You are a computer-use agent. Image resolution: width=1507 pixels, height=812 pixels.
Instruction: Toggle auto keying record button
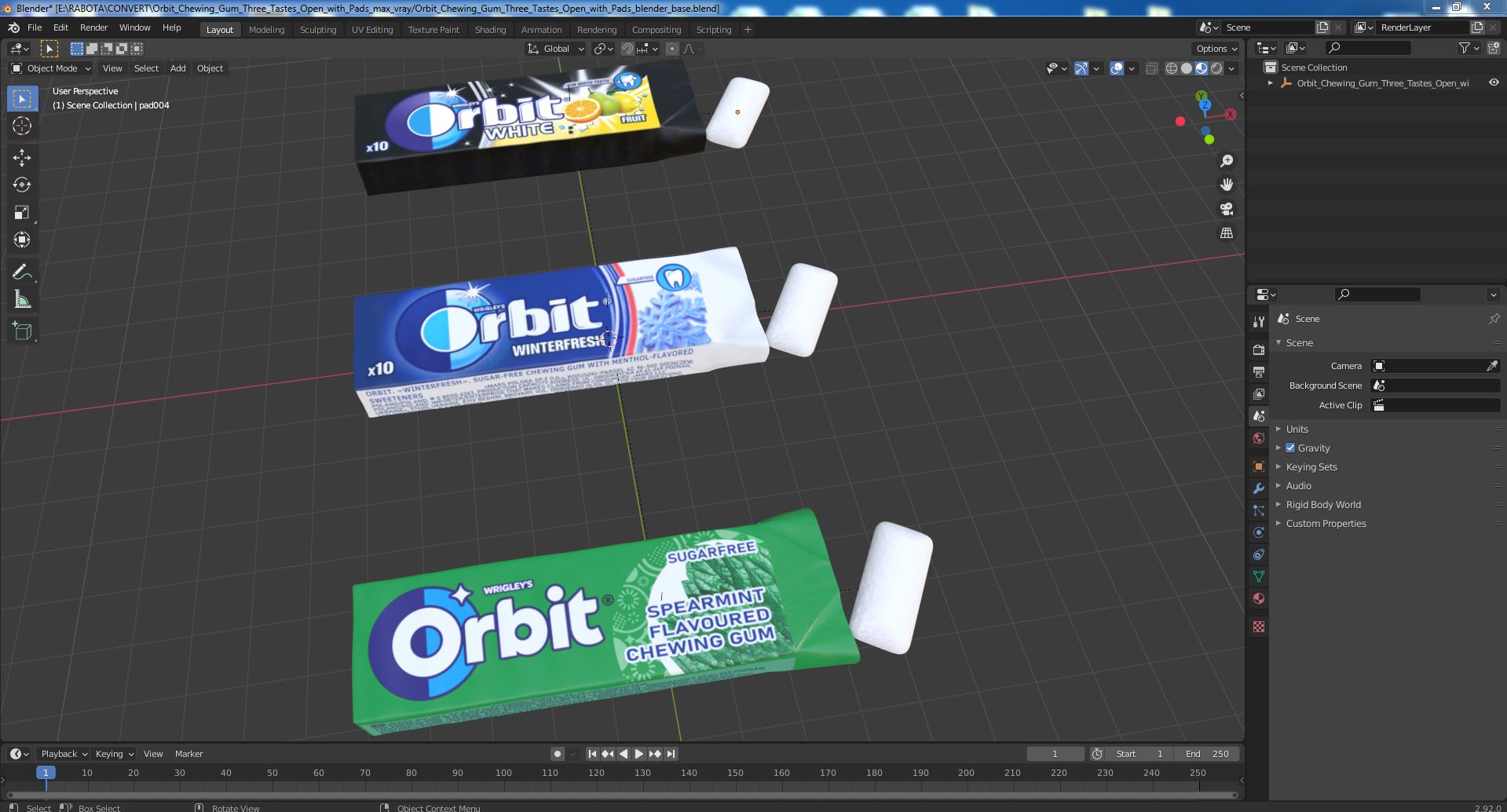click(x=558, y=754)
